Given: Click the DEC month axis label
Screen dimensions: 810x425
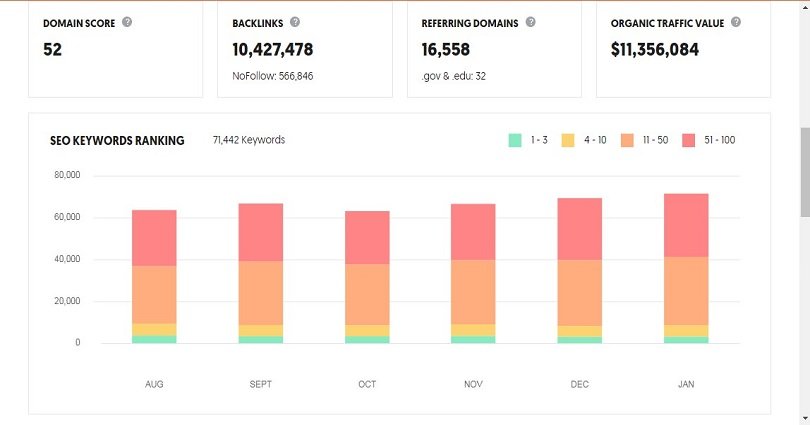Looking at the screenshot, I should (x=580, y=384).
